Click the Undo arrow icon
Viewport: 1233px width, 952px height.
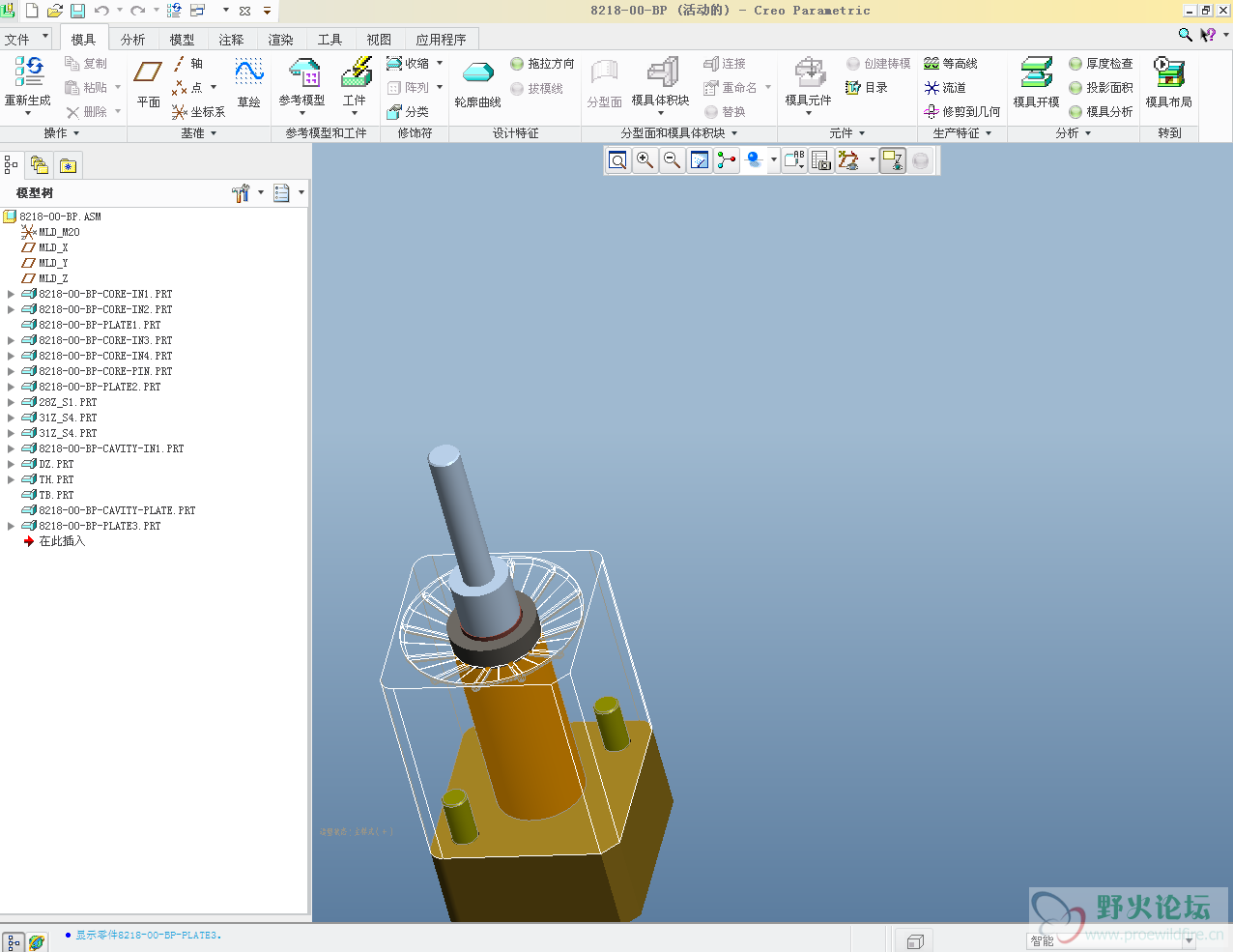coord(101,11)
